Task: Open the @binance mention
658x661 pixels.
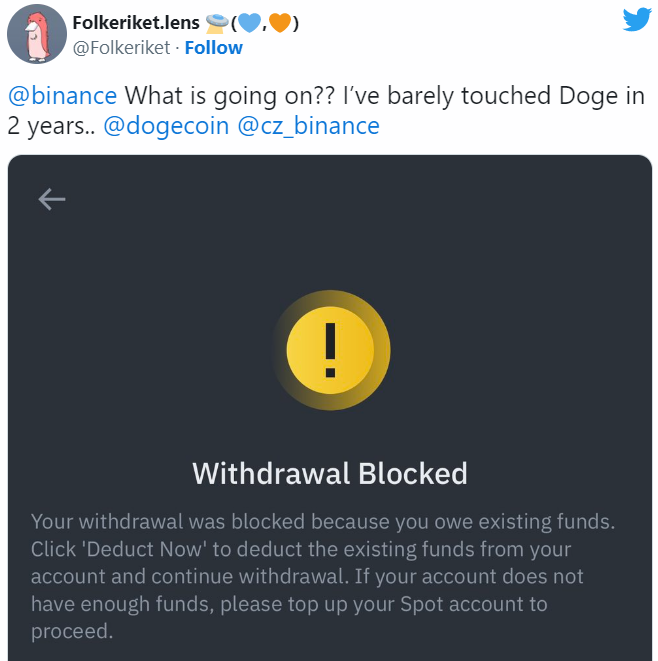Action: [x=62, y=96]
